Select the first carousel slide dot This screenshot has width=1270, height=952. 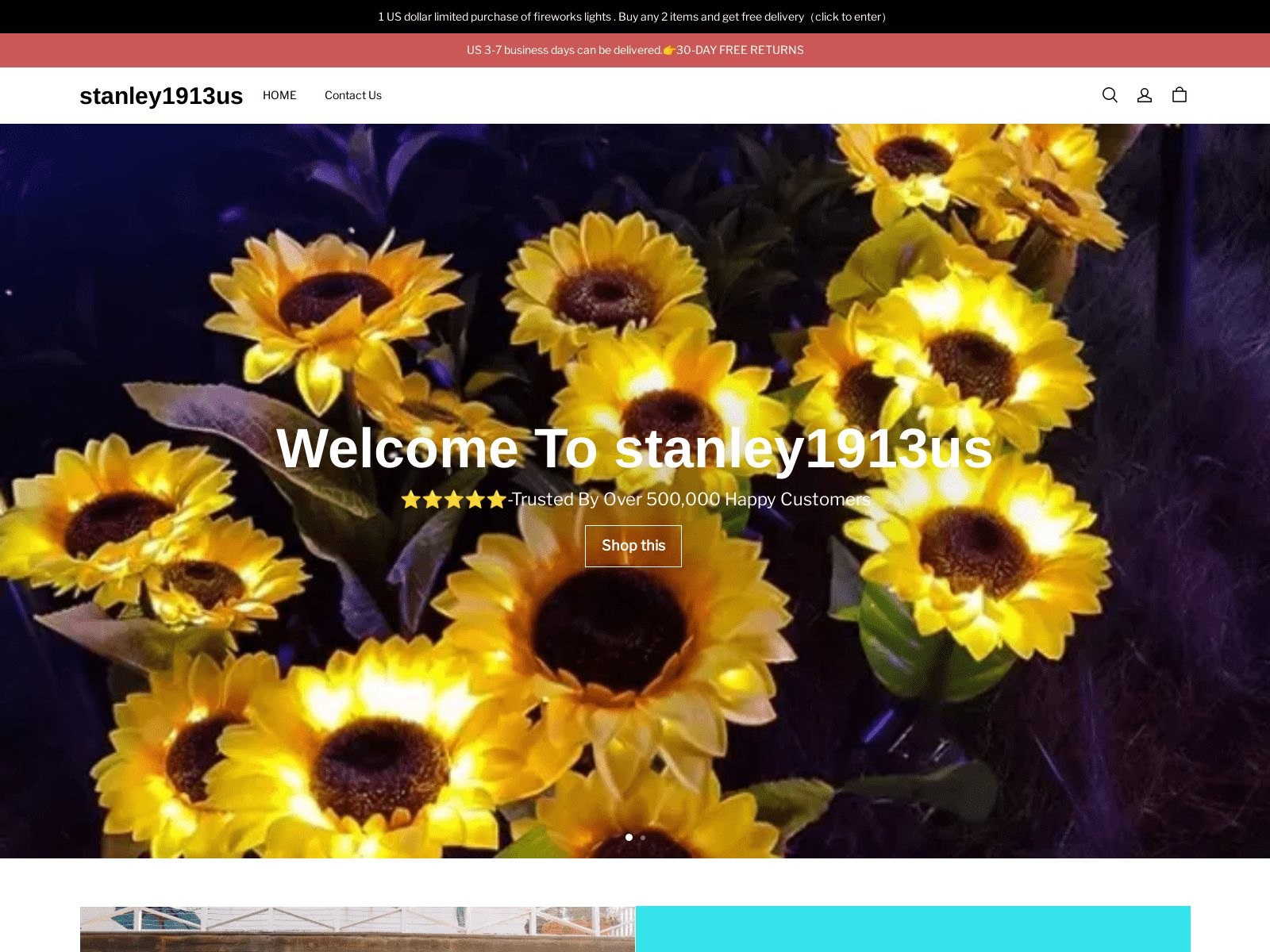coord(629,837)
